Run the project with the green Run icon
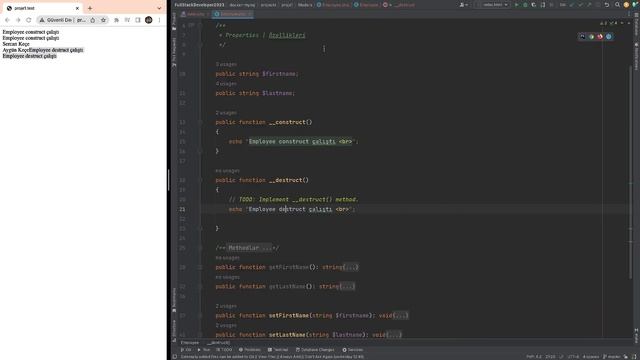Image resolution: width=640 pixels, height=360 pixels. pyautogui.click(x=516, y=5)
